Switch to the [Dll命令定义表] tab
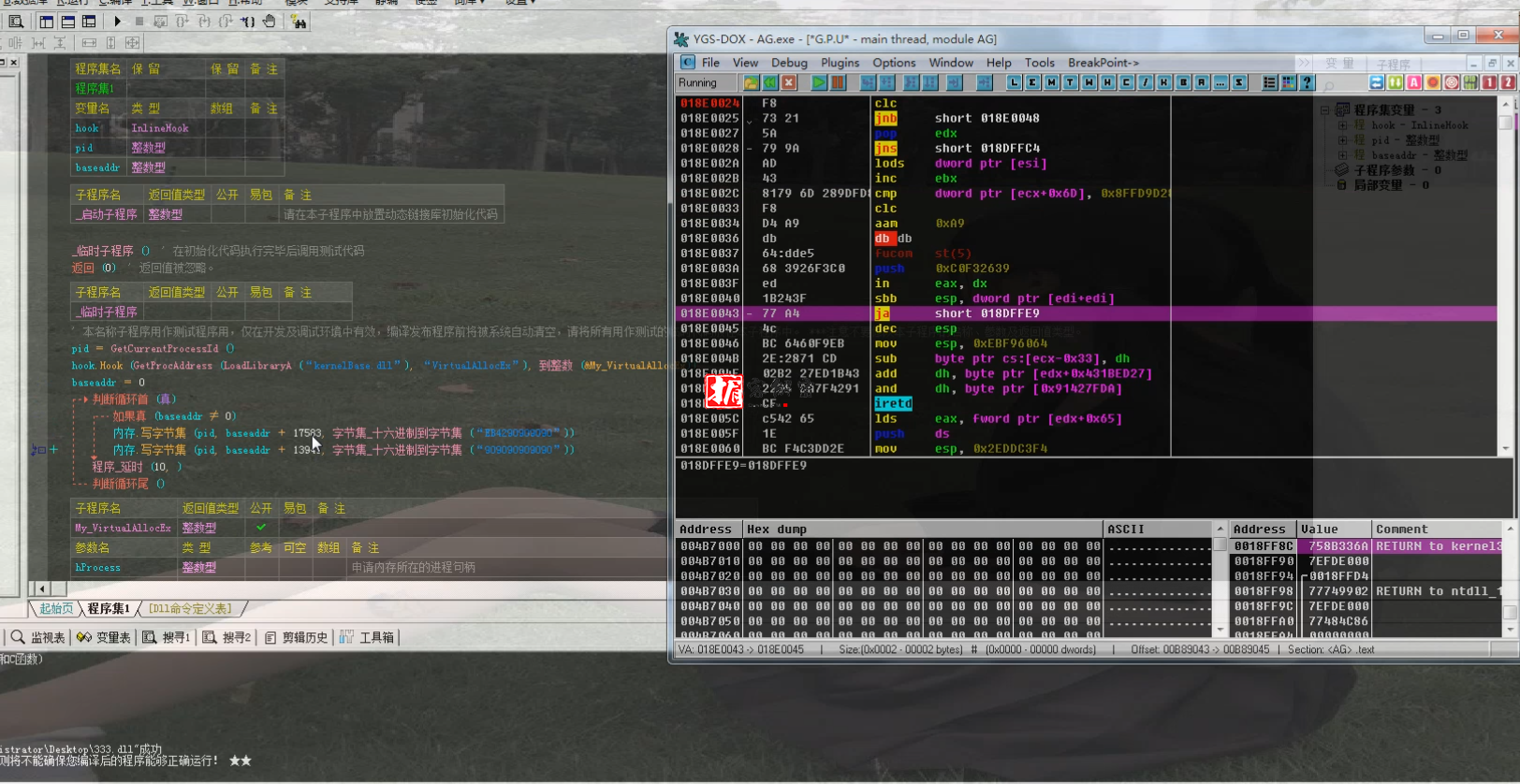 click(190, 609)
